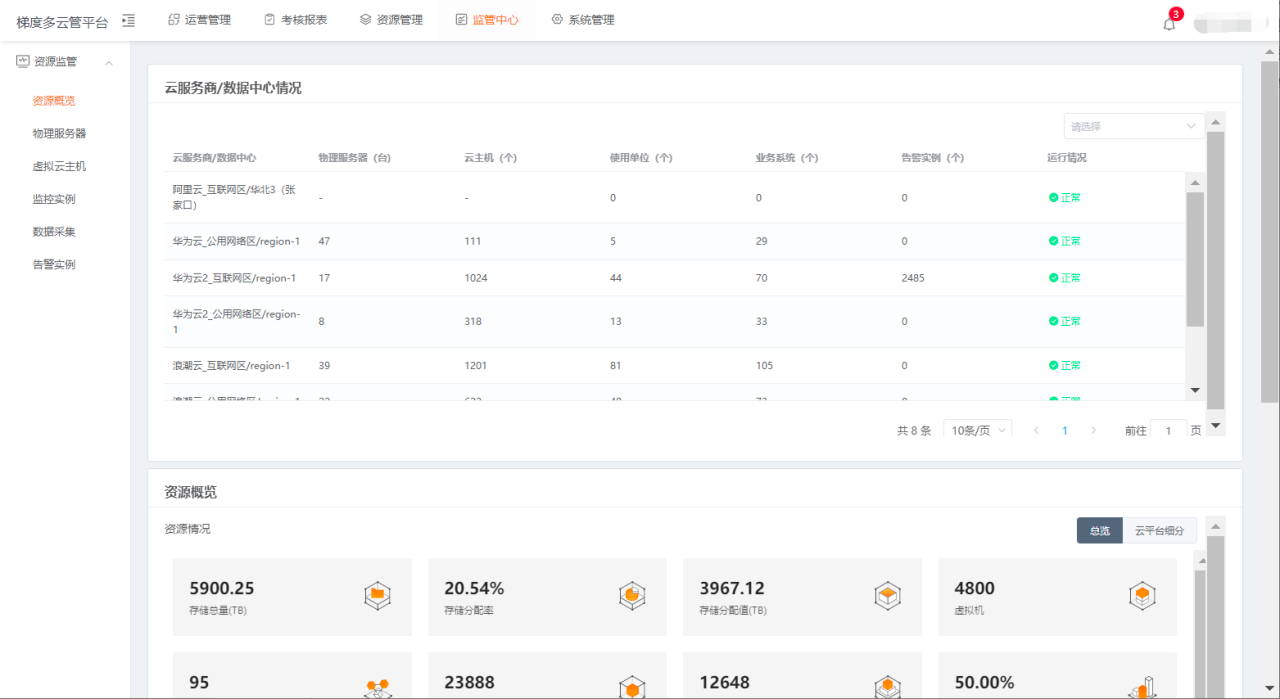The image size is (1280, 699).
Task: Click the 云服务商 panel scrollbar up arrow
Action: click(1216, 122)
